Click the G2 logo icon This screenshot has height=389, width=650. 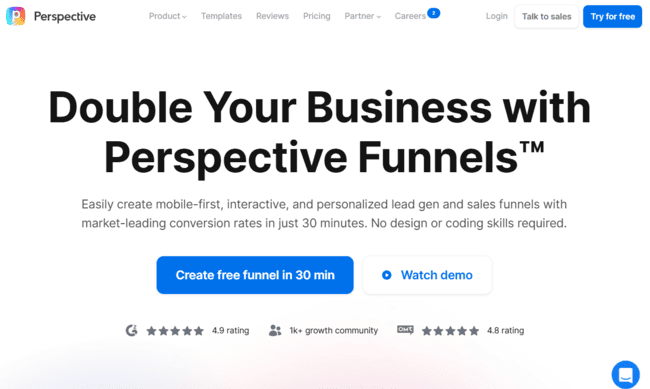(131, 331)
